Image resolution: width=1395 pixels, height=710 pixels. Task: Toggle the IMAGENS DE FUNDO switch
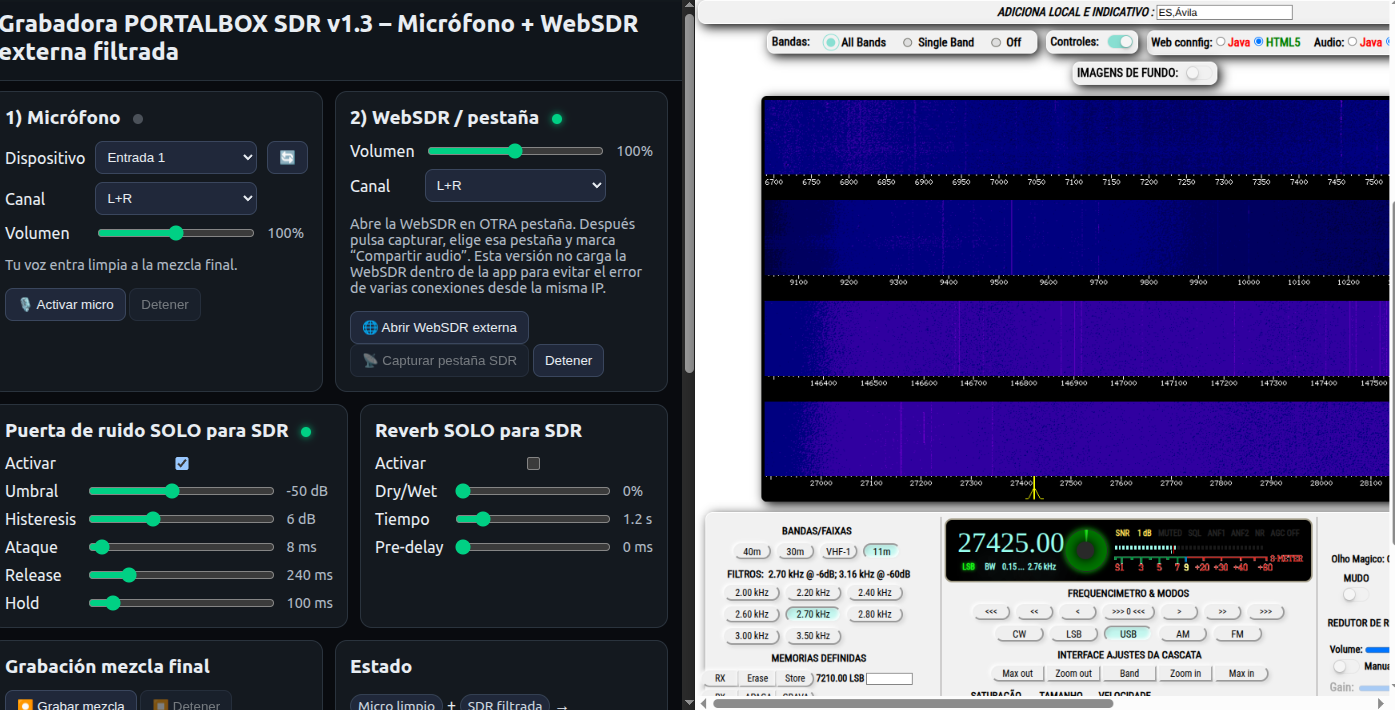[1198, 73]
